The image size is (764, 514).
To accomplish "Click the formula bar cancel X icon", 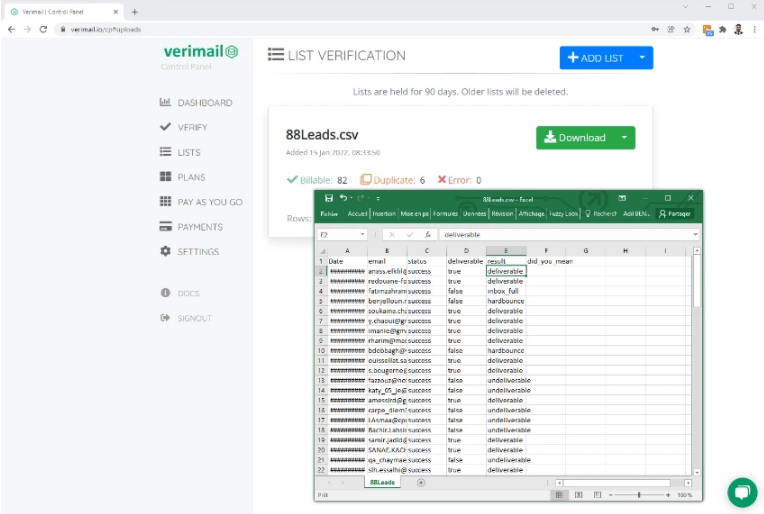I will (392, 234).
